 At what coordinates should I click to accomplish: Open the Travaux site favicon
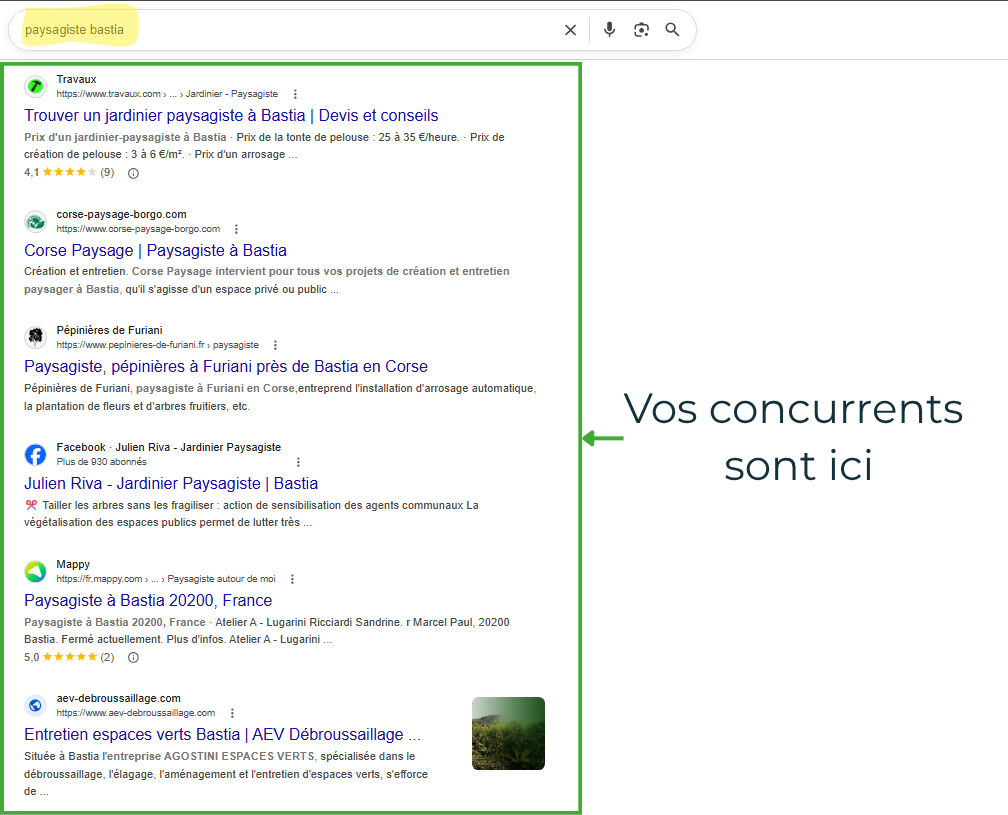tap(35, 86)
